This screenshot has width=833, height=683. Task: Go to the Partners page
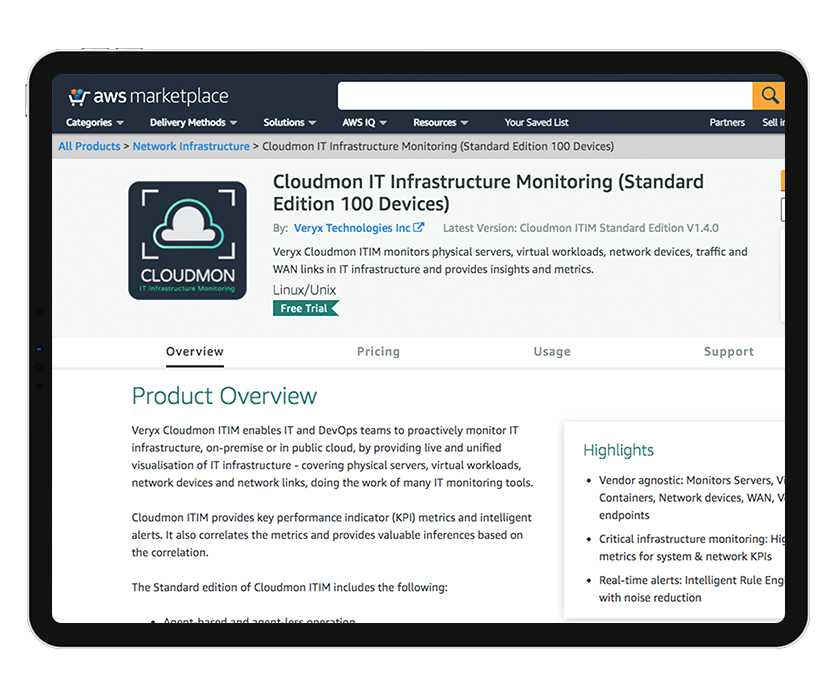(727, 123)
